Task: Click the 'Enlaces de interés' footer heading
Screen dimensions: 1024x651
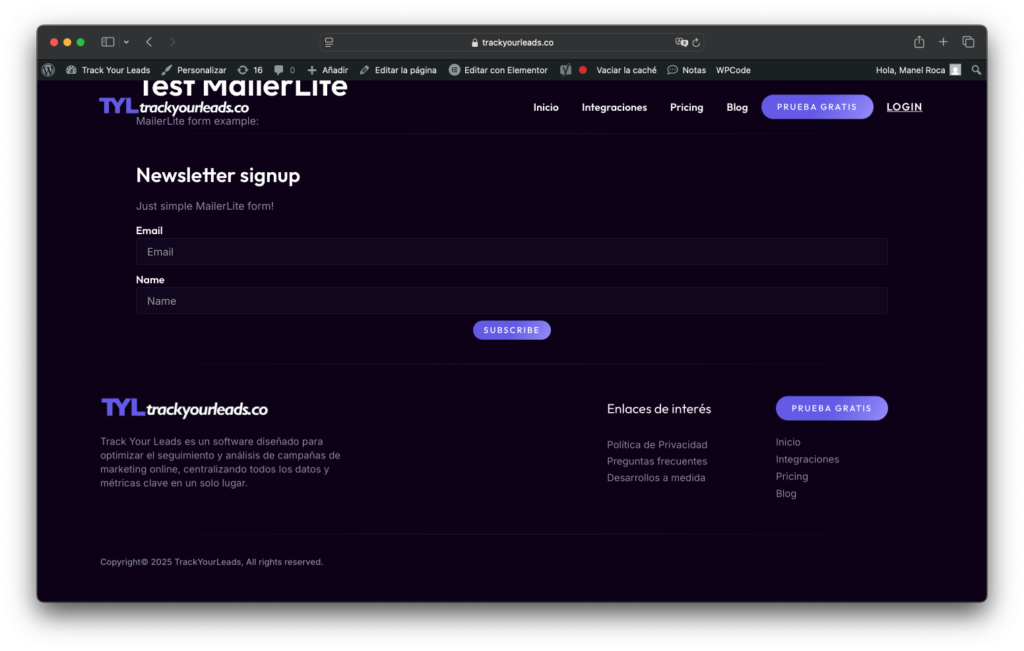Action: [659, 409]
